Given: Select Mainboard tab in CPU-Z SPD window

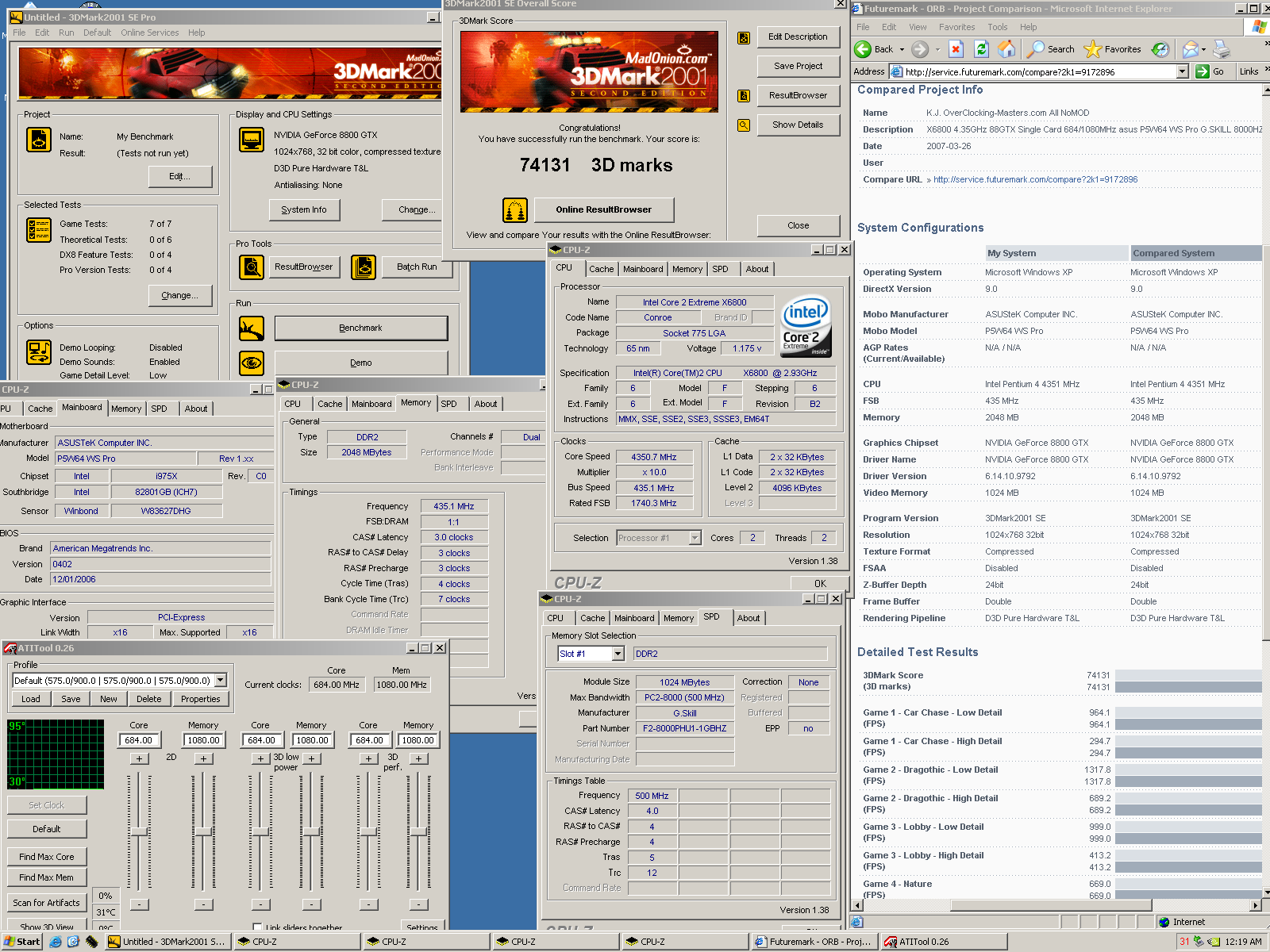Looking at the screenshot, I should coord(634,618).
